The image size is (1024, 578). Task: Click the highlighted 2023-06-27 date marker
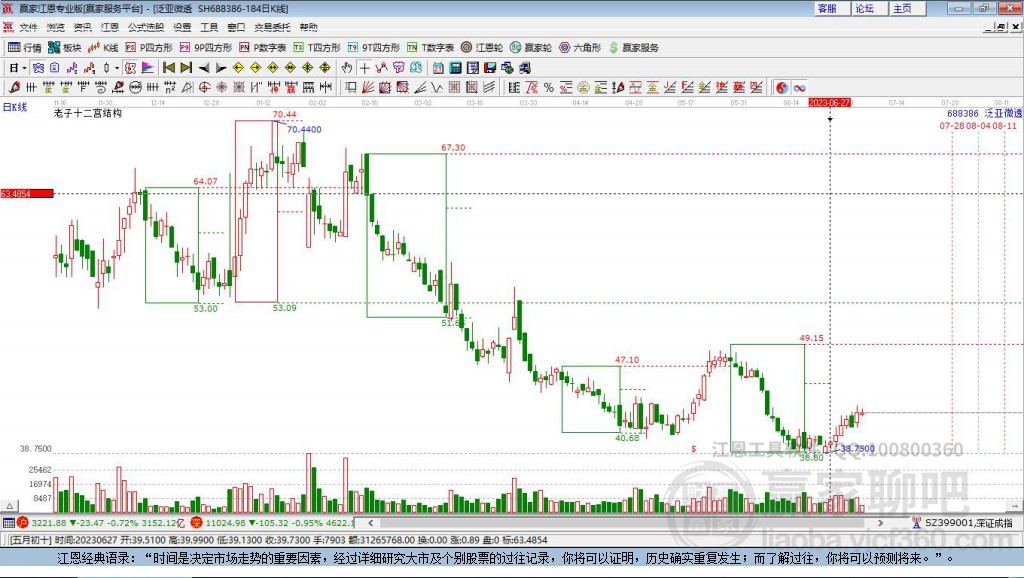click(x=829, y=103)
